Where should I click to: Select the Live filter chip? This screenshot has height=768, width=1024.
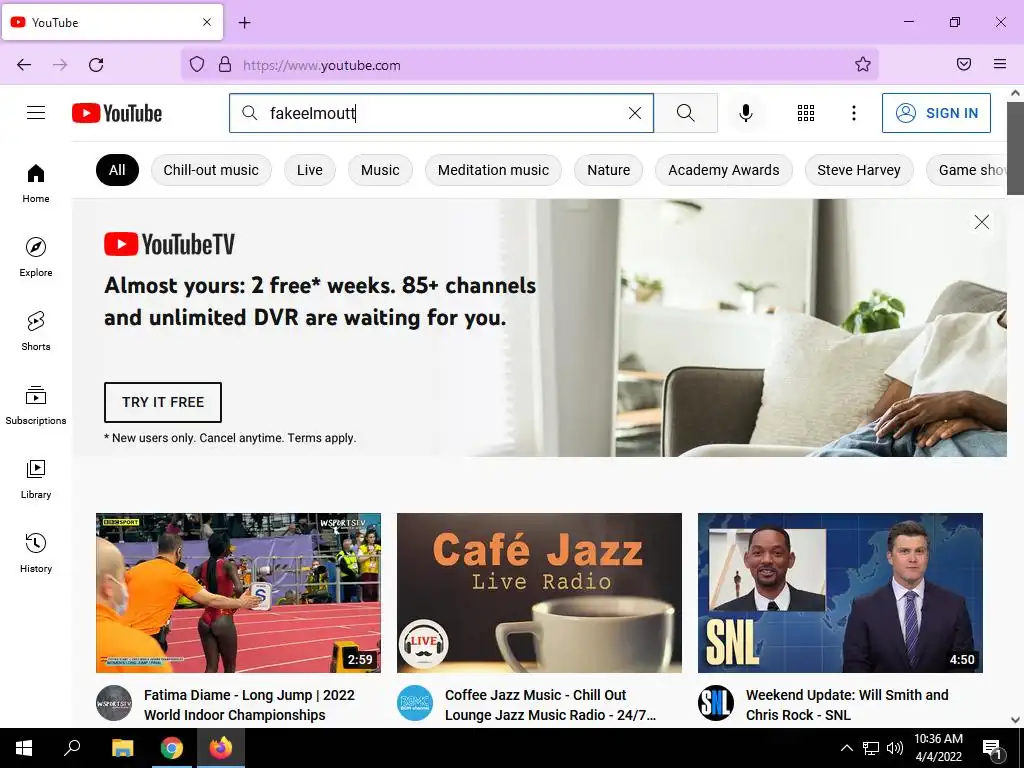pos(310,170)
